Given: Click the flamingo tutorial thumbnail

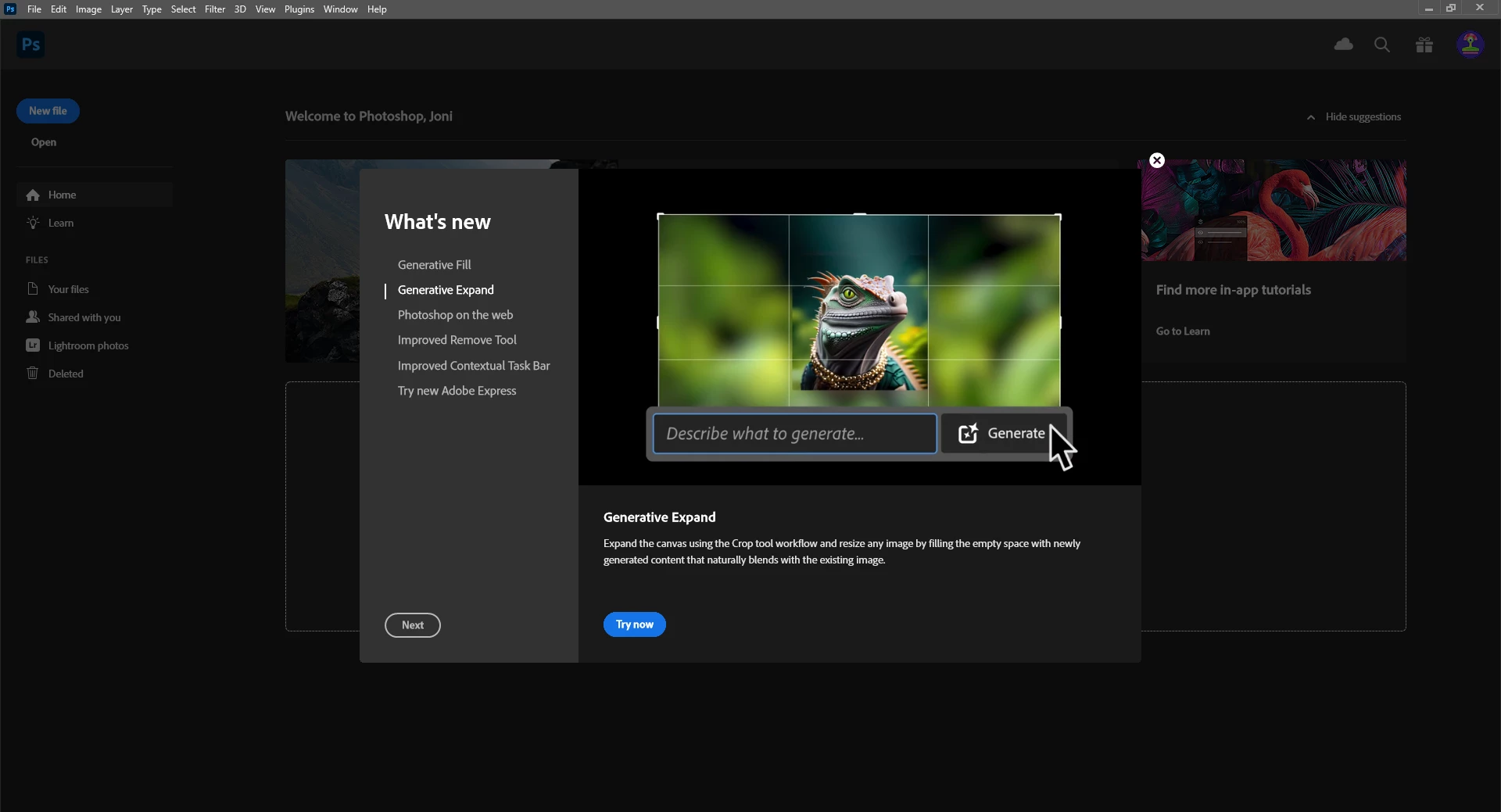Looking at the screenshot, I should 1274,210.
